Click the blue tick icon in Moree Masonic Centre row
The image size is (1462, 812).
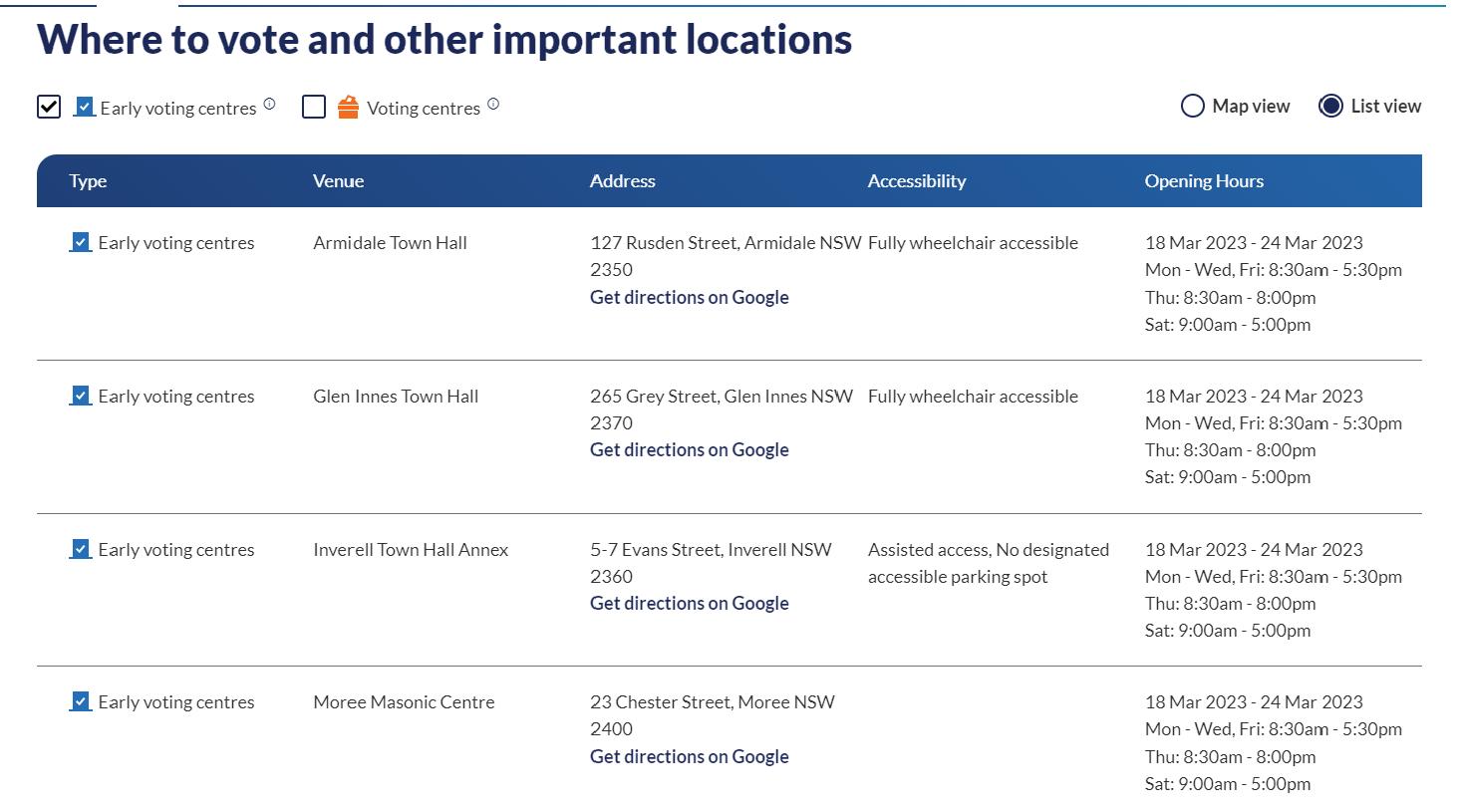[x=81, y=700]
